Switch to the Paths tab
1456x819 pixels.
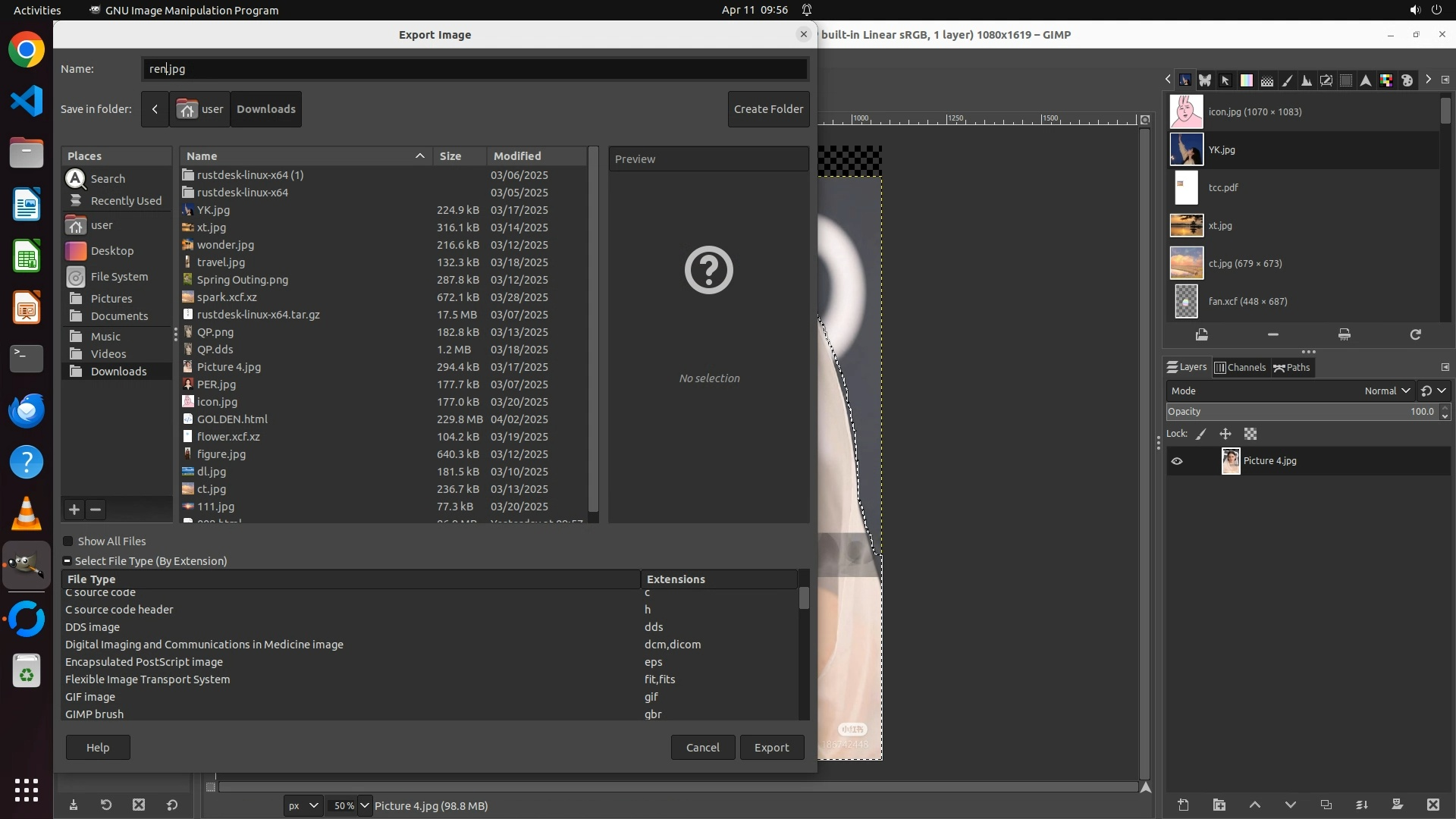(x=1292, y=368)
